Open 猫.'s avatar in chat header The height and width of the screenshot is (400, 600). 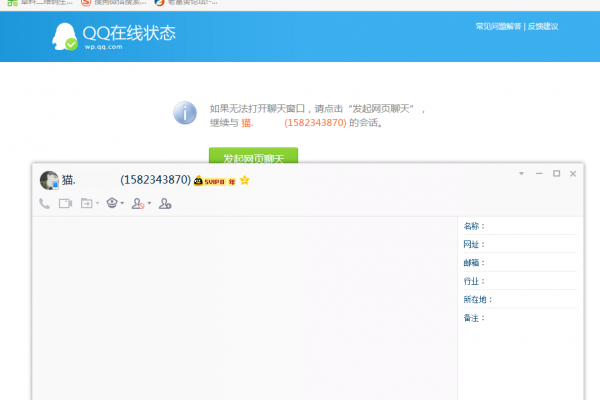click(49, 180)
